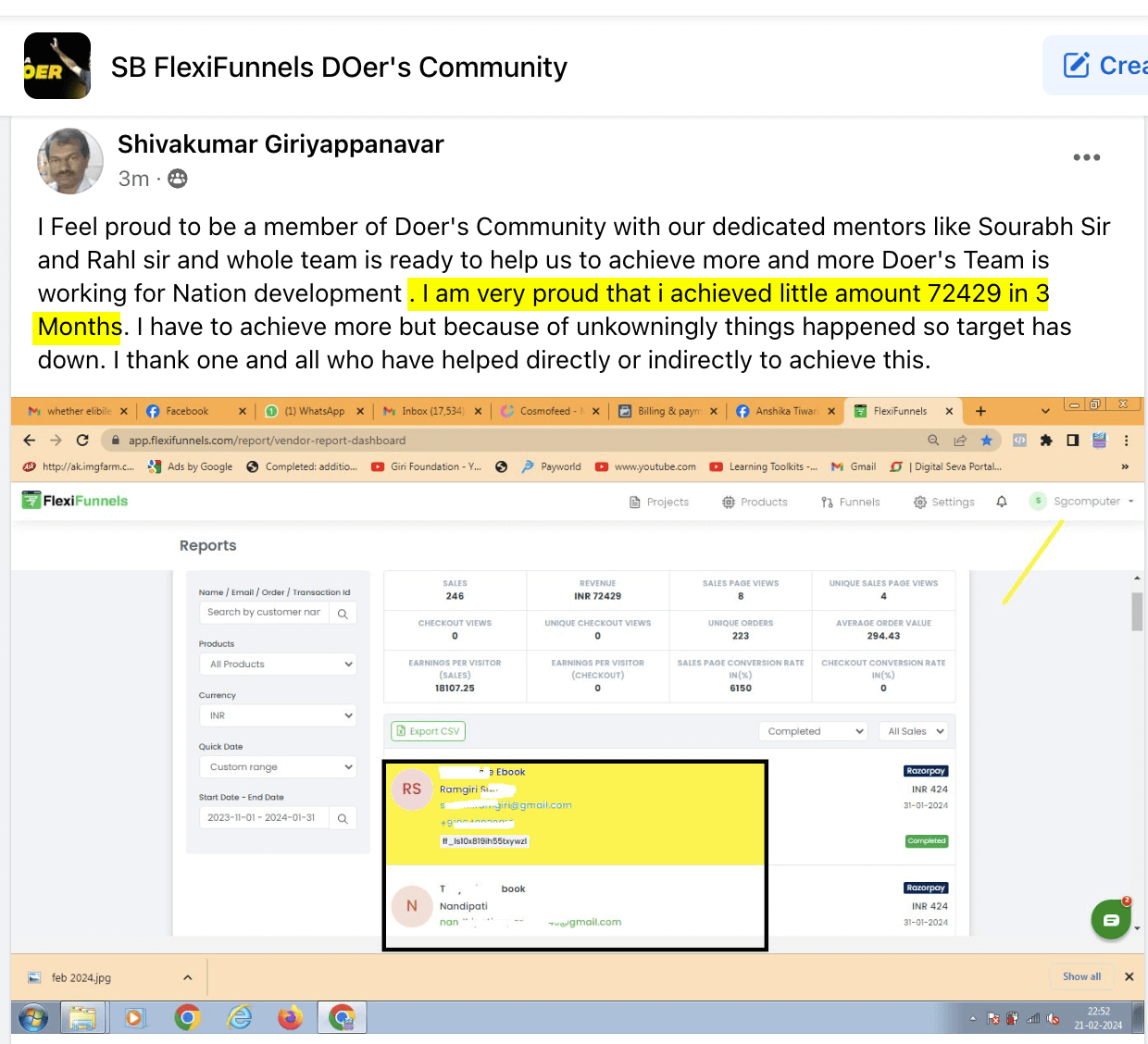Click Show all in the downloads bar
The width and height of the screenshot is (1148, 1044).
(1080, 976)
